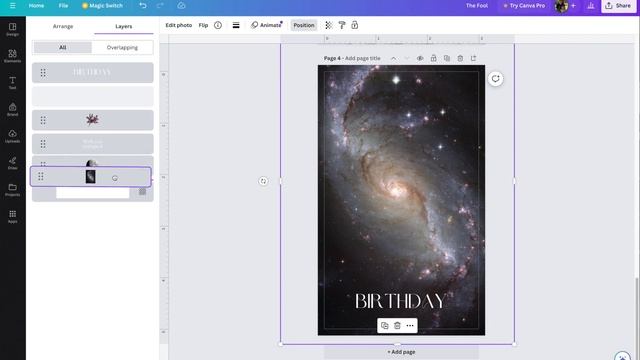The height and width of the screenshot is (360, 640).
Task: Hide page 4 with the eye icon
Action: coord(420,58)
